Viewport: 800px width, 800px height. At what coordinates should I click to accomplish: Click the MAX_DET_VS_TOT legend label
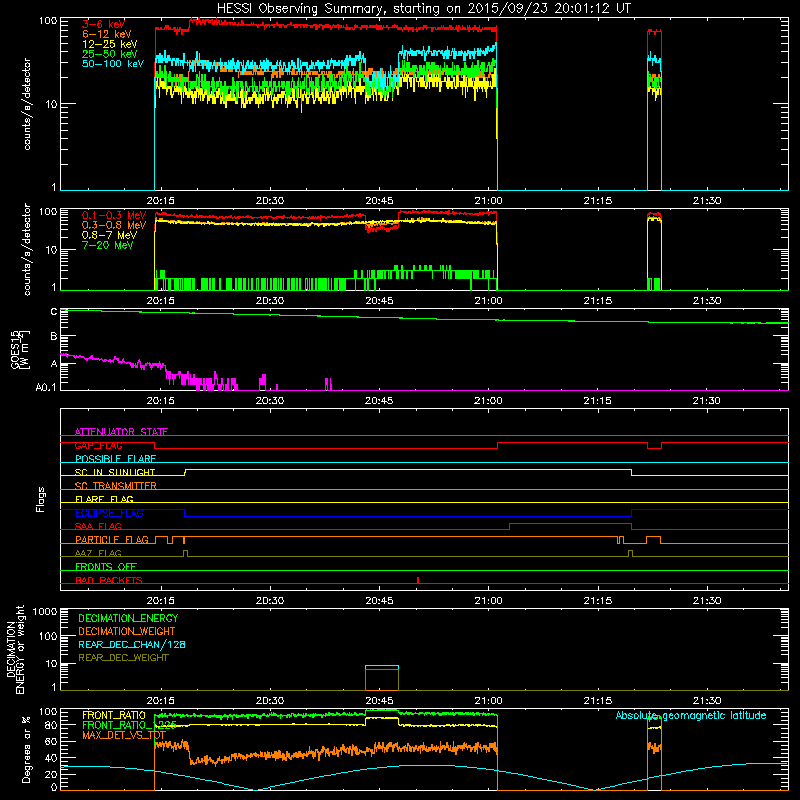click(x=124, y=735)
